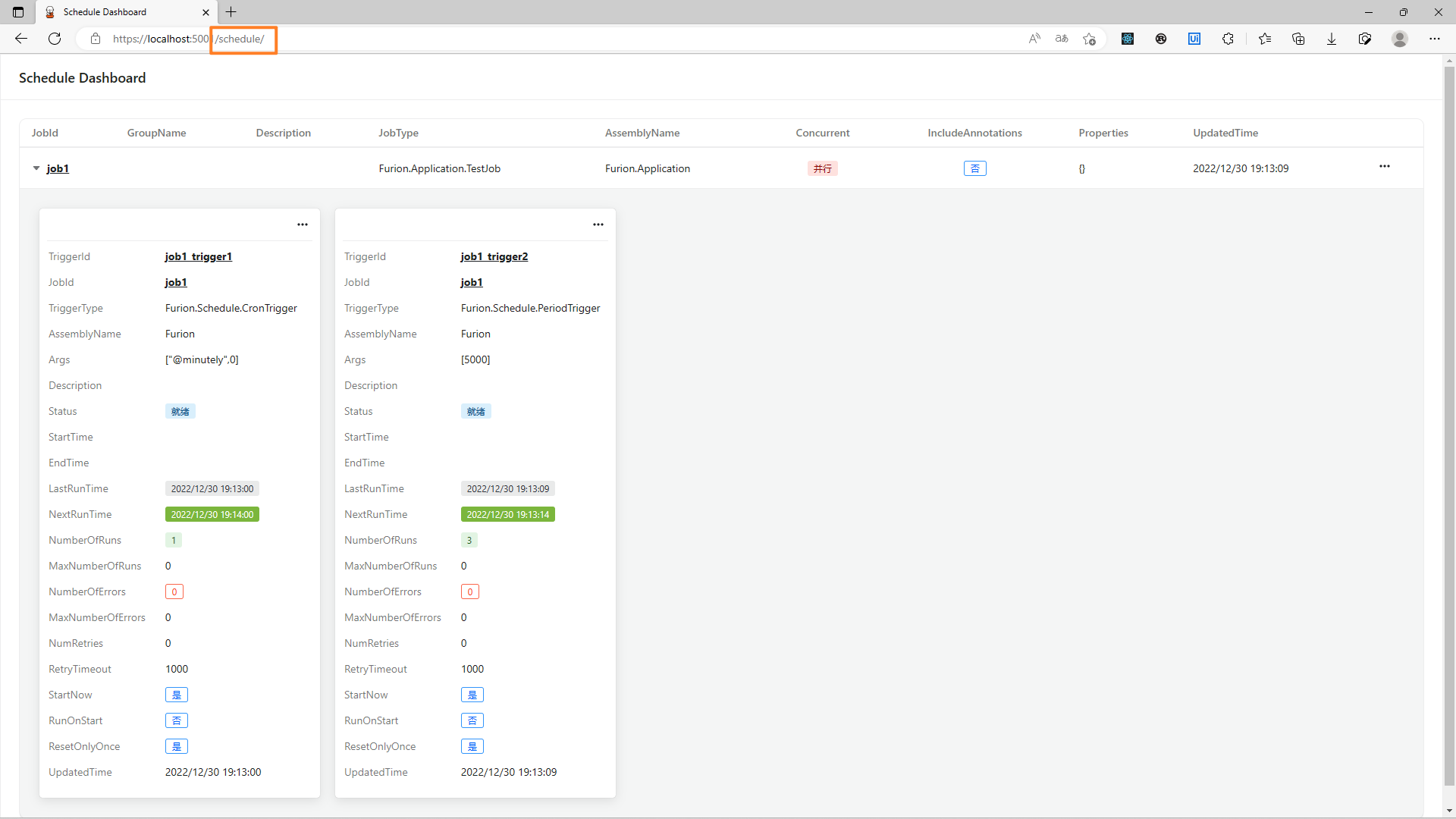1456x819 pixels.
Task: Open the browser favorites list
Action: tap(1264, 39)
